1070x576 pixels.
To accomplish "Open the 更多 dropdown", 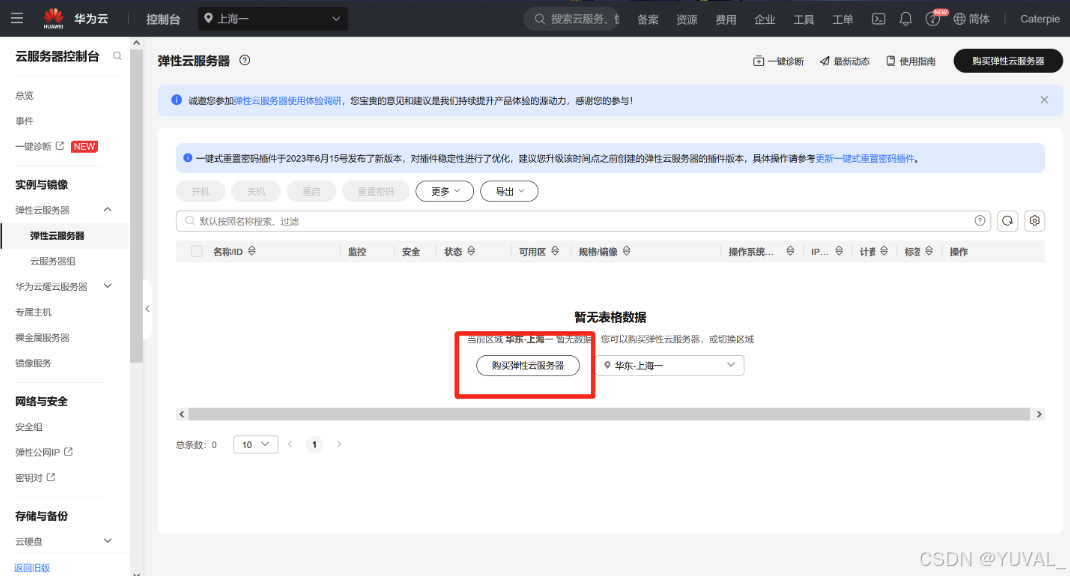I will pos(445,192).
